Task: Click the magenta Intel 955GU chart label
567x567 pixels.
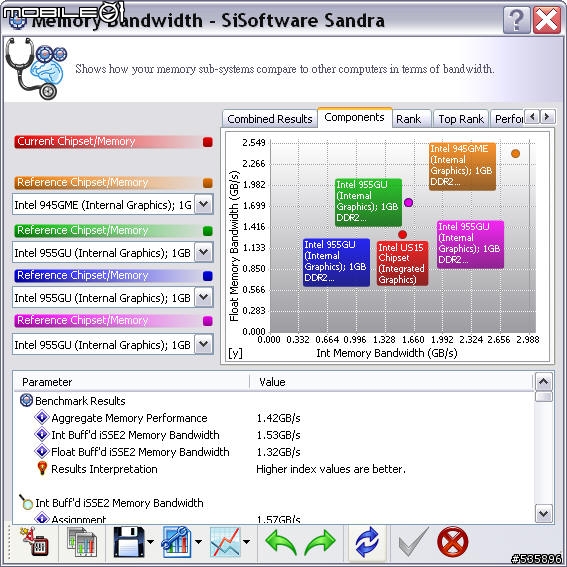Action: (x=470, y=244)
